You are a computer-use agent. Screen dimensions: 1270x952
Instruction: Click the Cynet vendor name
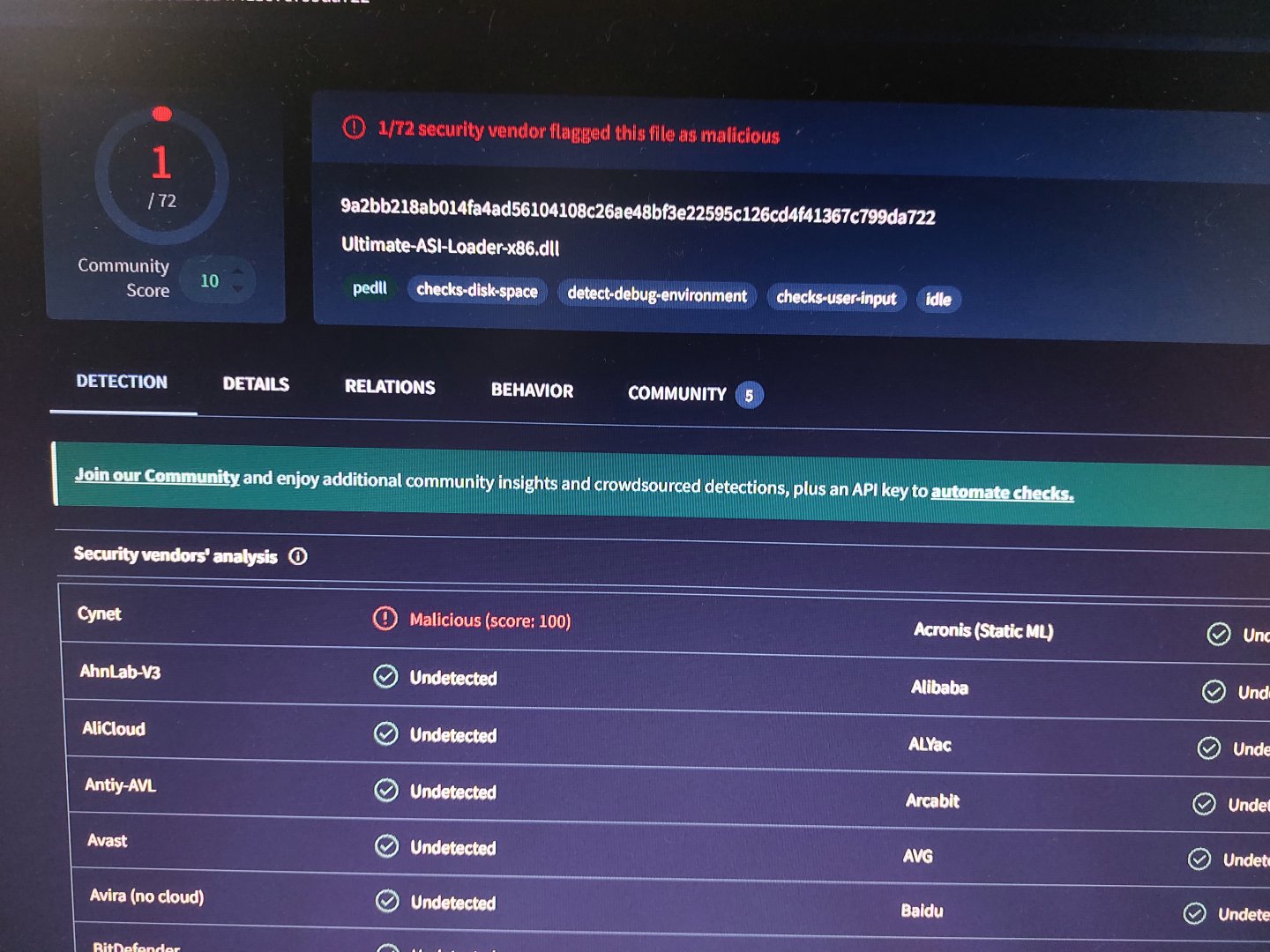coord(99,614)
